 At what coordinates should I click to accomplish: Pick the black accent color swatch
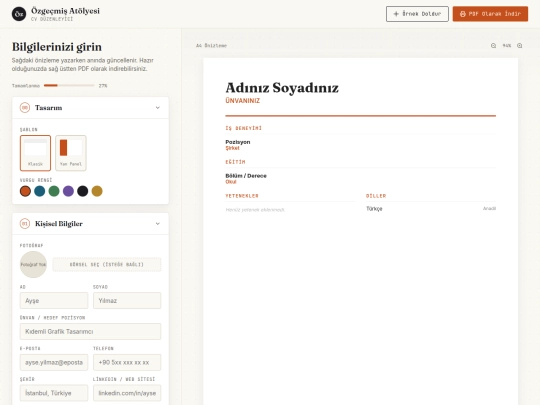click(83, 191)
